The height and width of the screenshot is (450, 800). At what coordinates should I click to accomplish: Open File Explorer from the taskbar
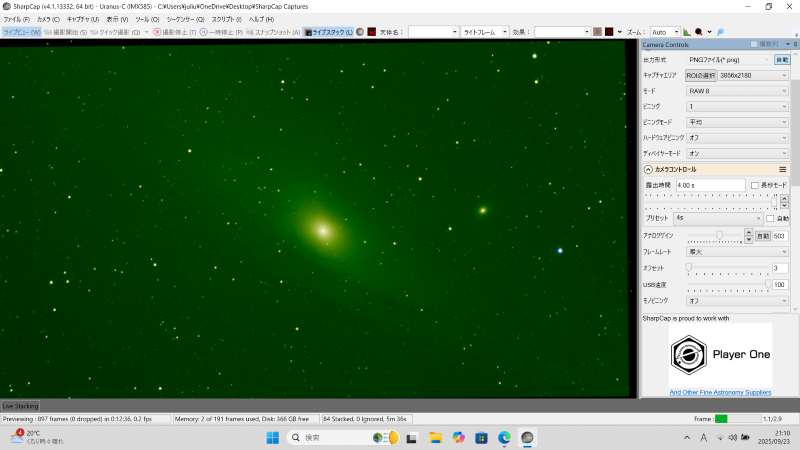click(x=435, y=438)
